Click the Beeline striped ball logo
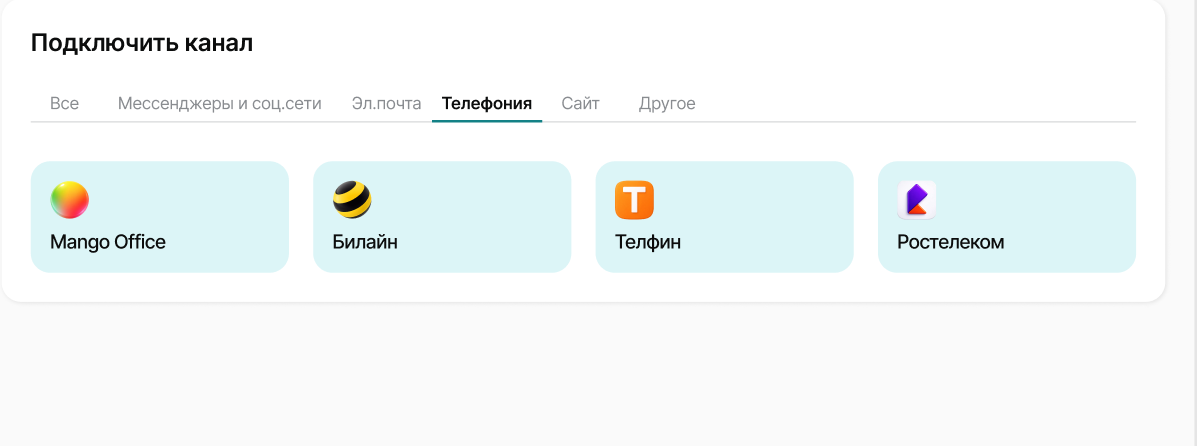 pyautogui.click(x=352, y=200)
